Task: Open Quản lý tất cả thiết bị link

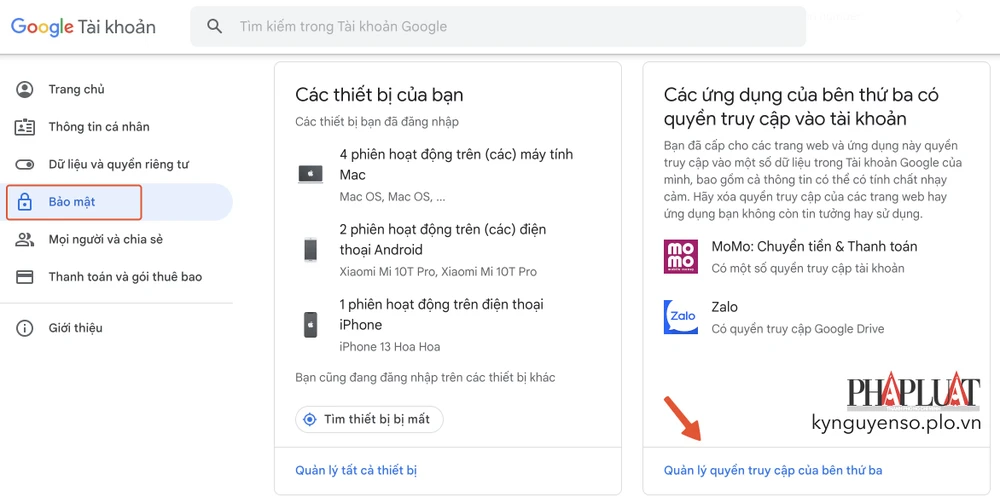Action: tap(356, 470)
